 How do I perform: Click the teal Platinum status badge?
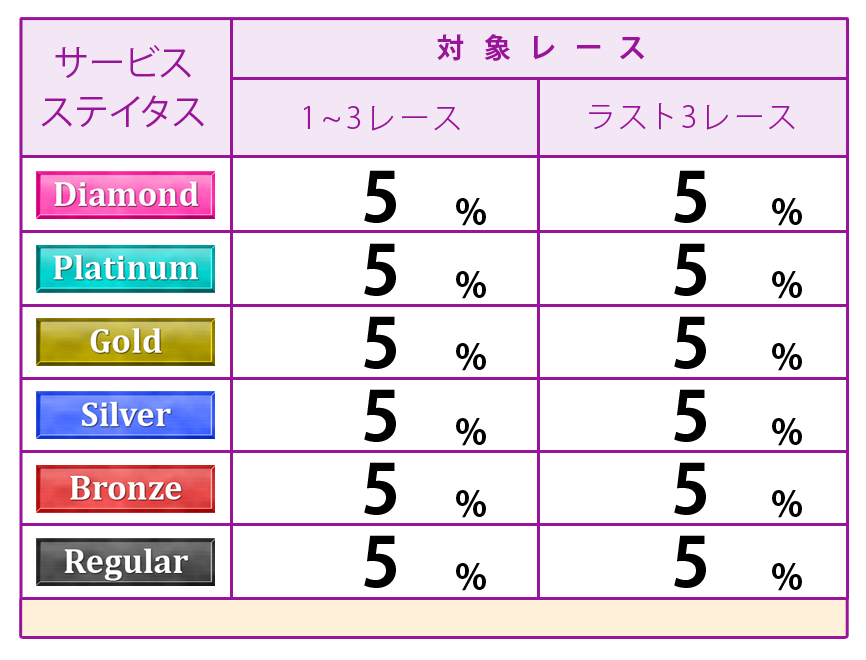tap(125, 268)
